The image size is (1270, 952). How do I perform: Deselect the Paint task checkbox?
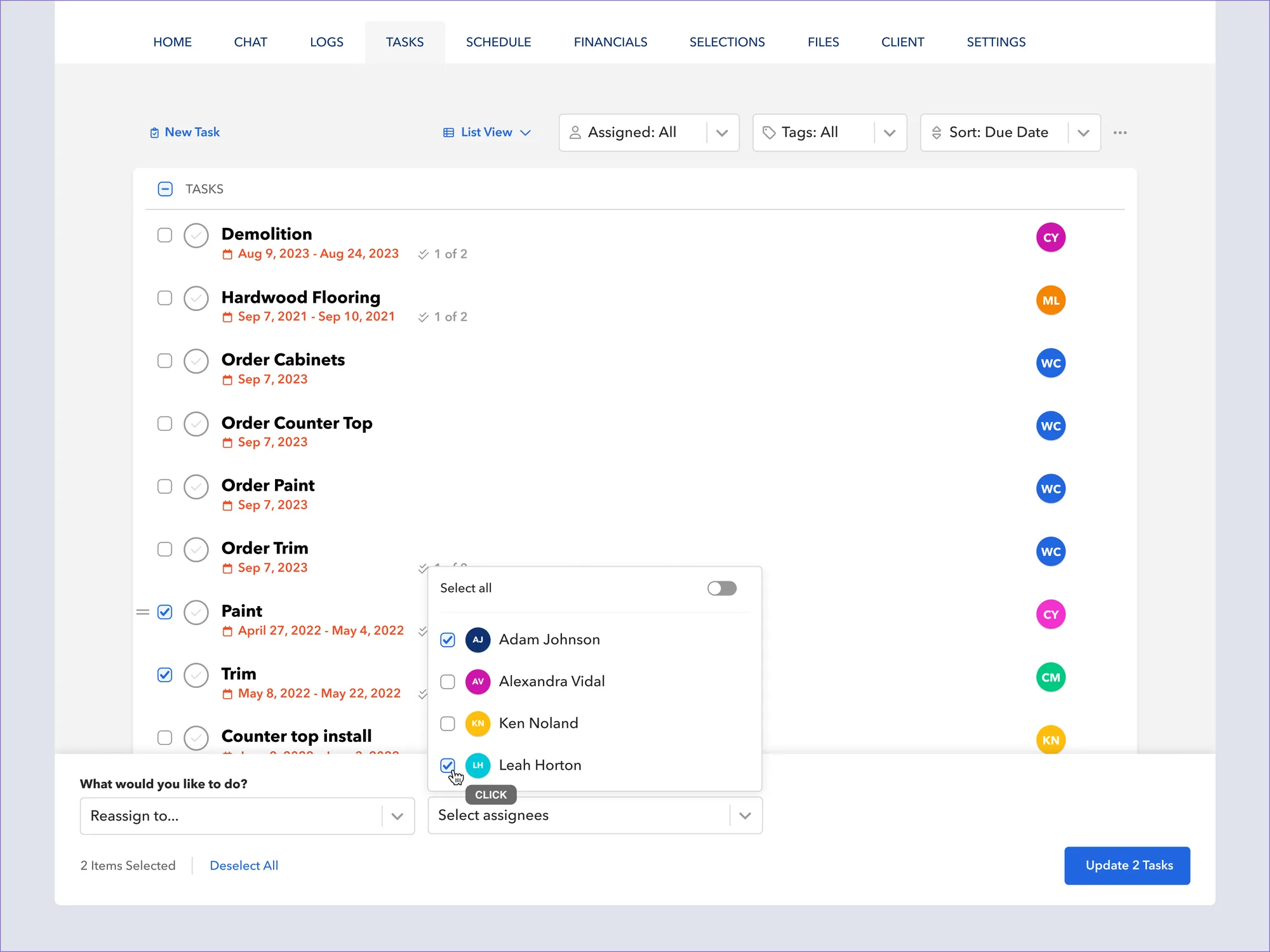[x=164, y=612]
